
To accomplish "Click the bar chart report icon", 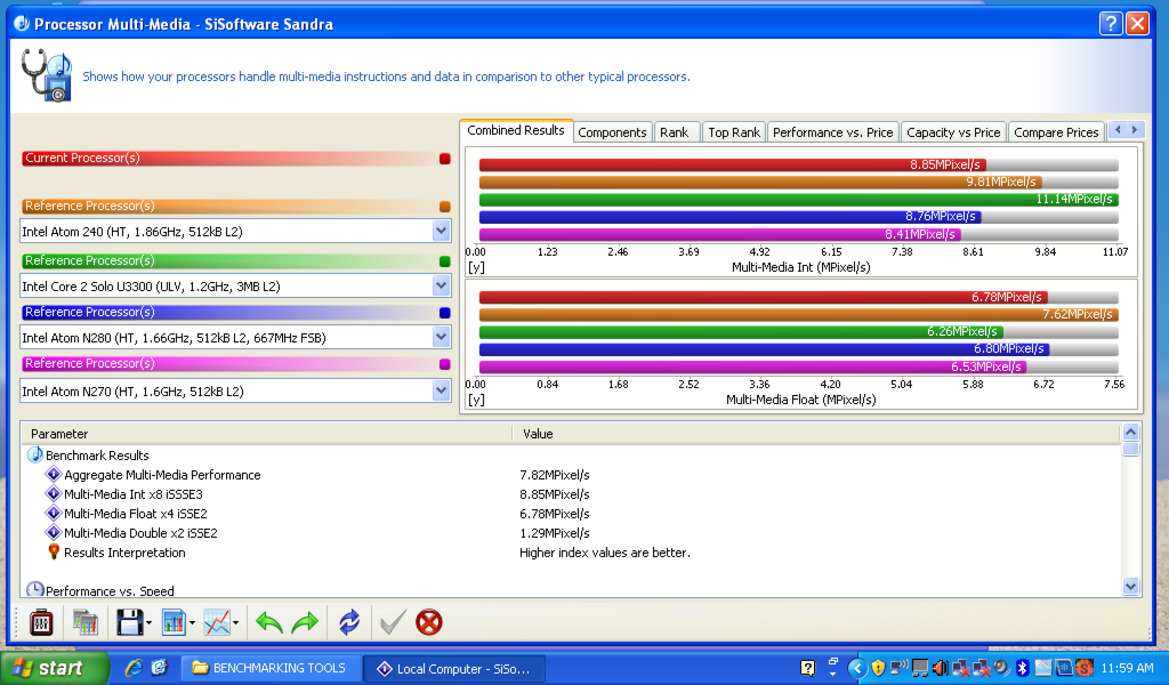I will tap(173, 622).
